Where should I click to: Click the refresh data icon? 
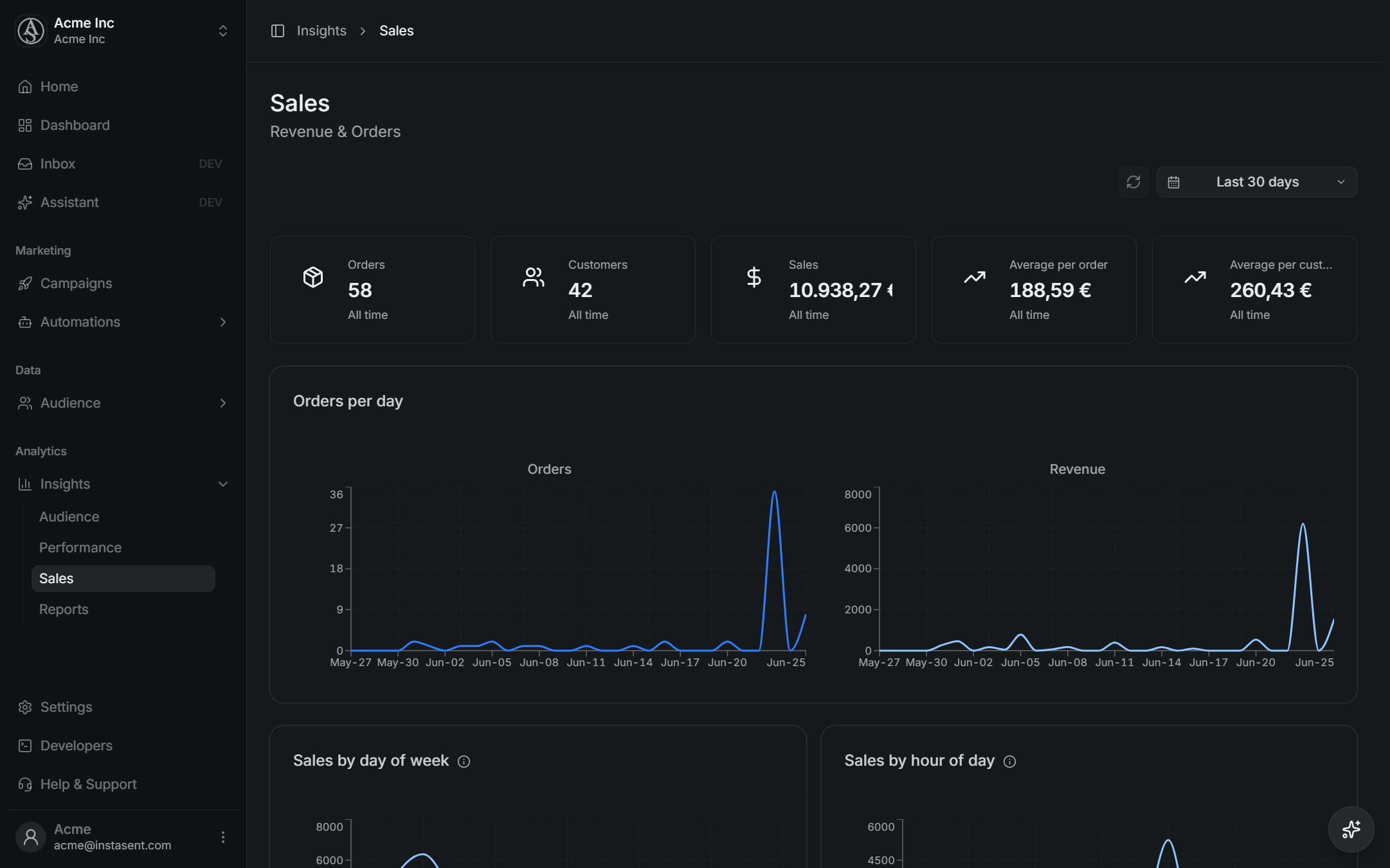1133,182
